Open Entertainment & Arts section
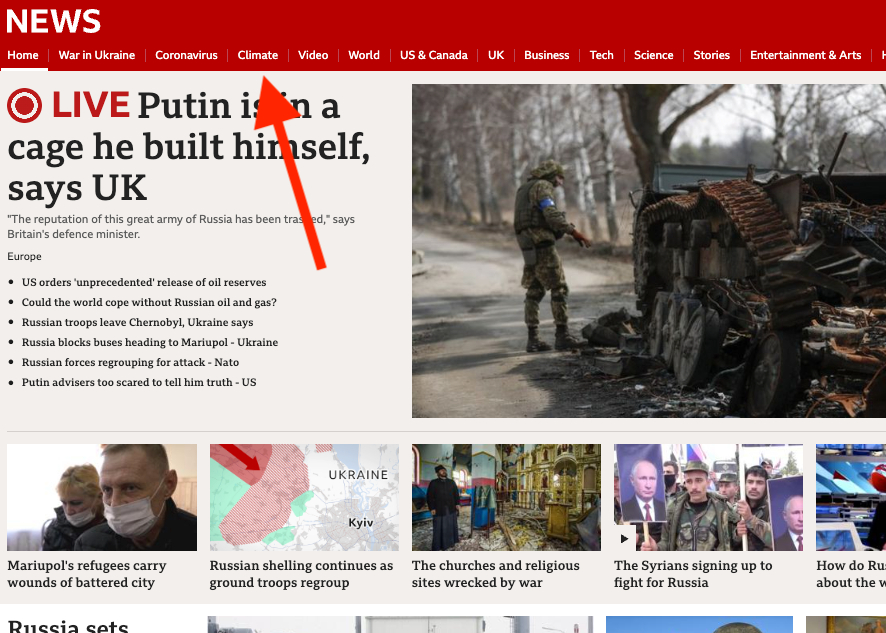886x633 pixels. [805, 55]
